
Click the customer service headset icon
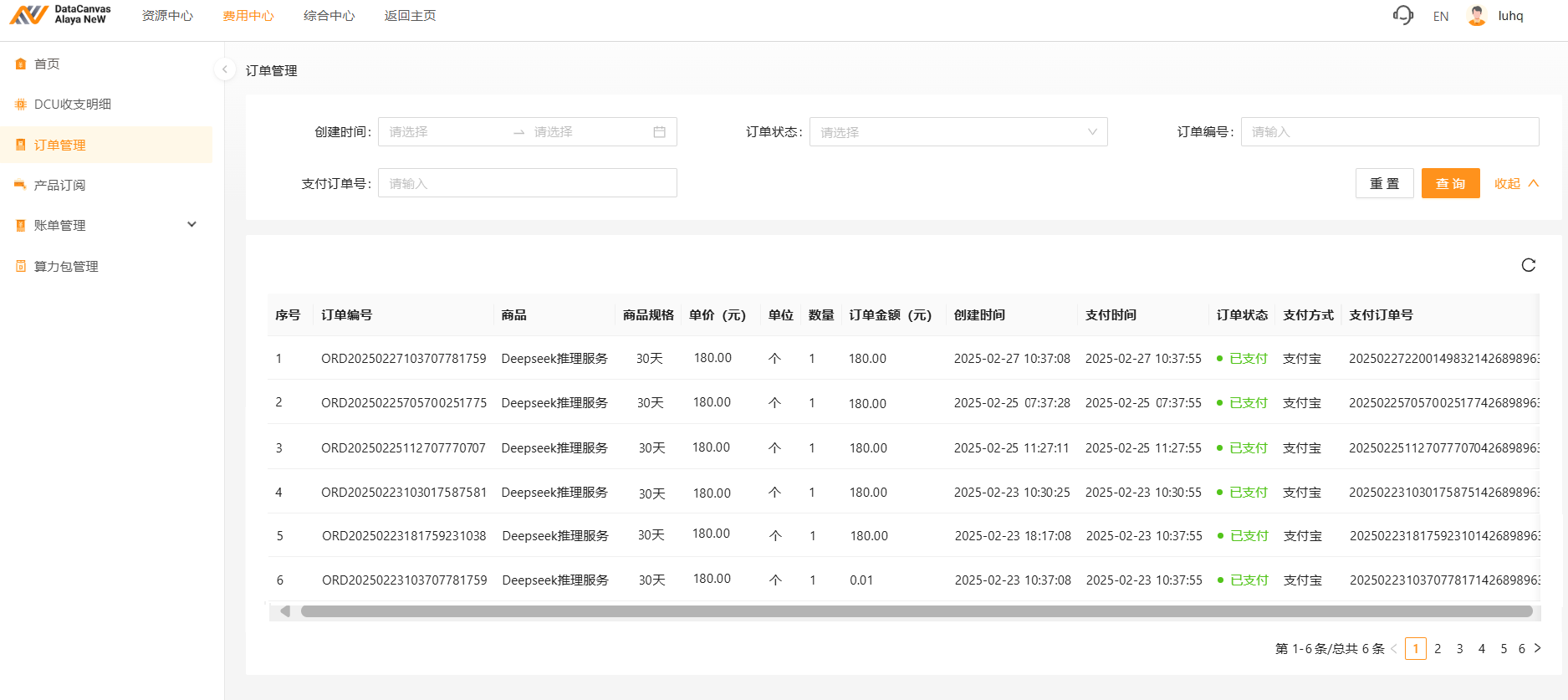click(1402, 16)
